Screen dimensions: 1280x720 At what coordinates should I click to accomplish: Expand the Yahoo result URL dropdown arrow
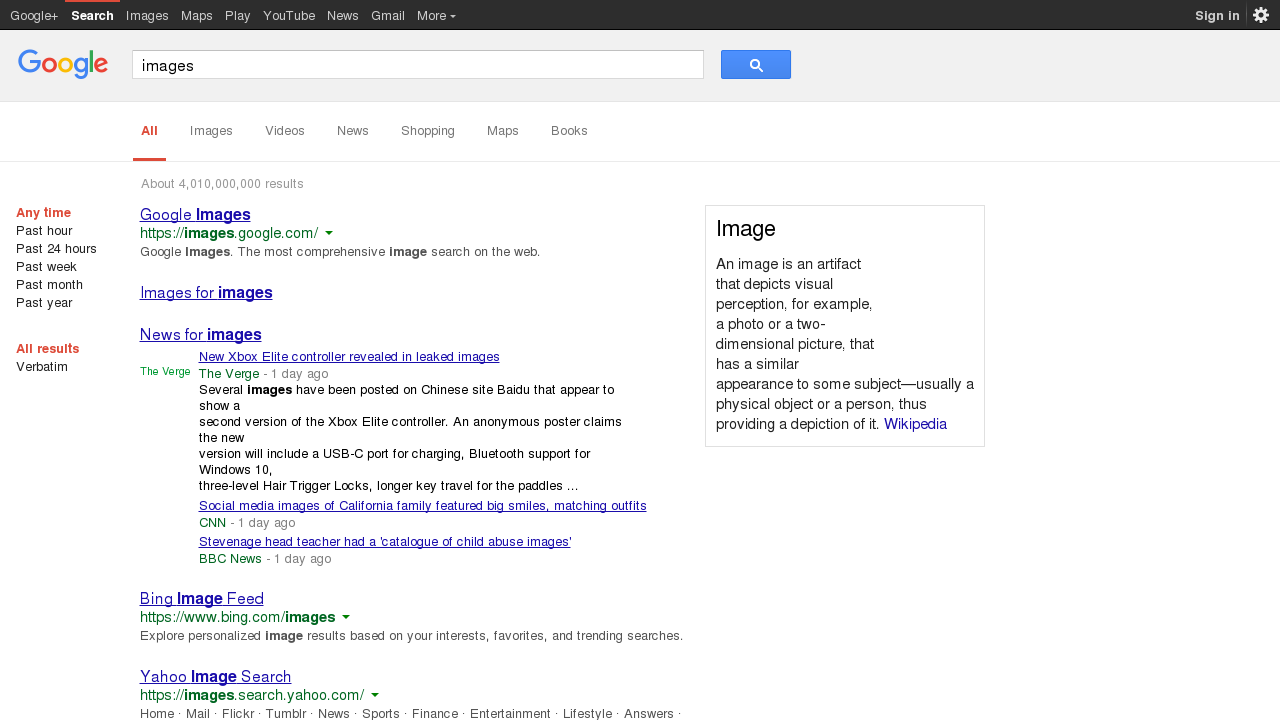[x=375, y=696]
